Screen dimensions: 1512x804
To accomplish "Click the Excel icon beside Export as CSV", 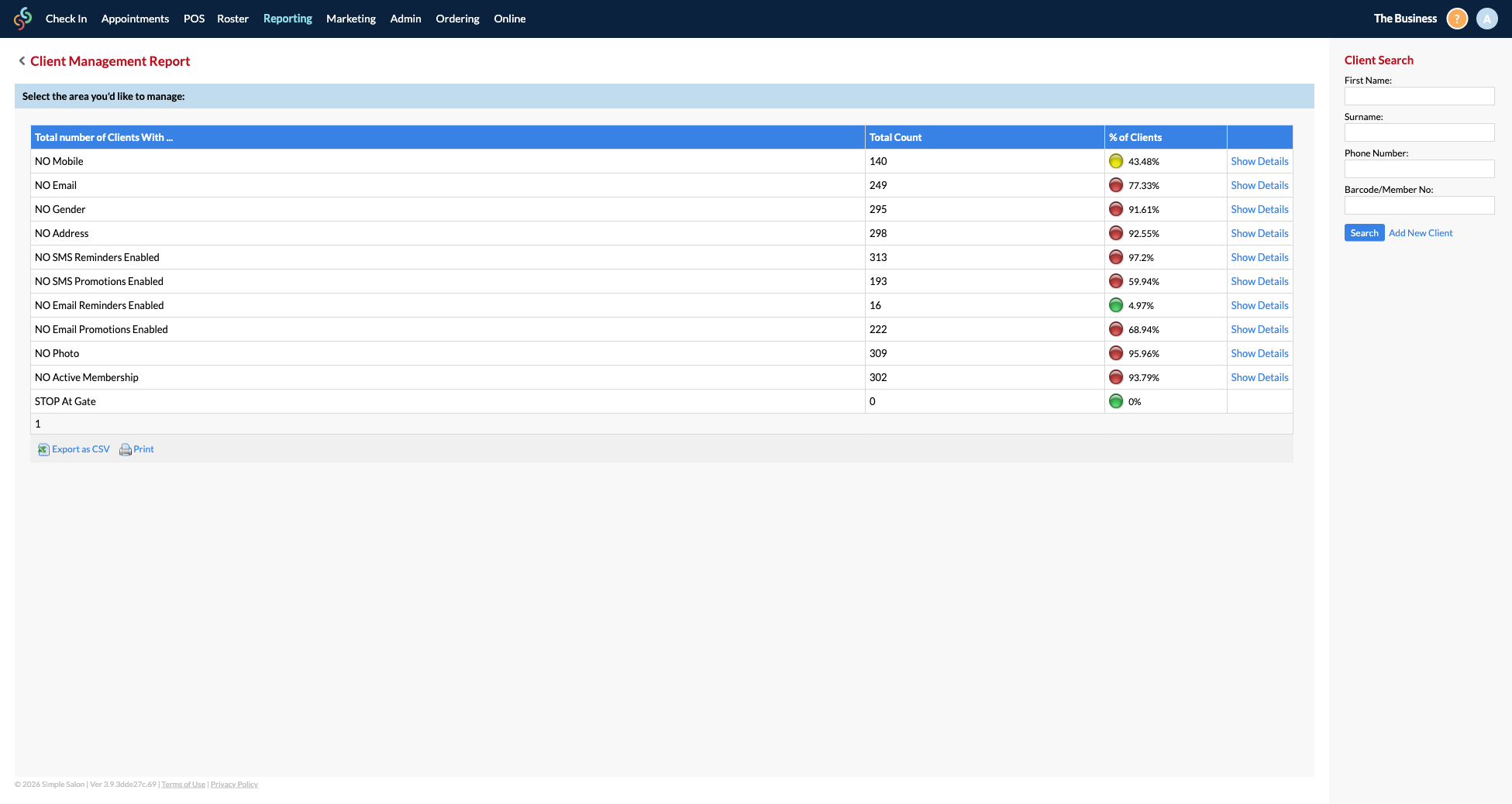I will pyautogui.click(x=43, y=449).
